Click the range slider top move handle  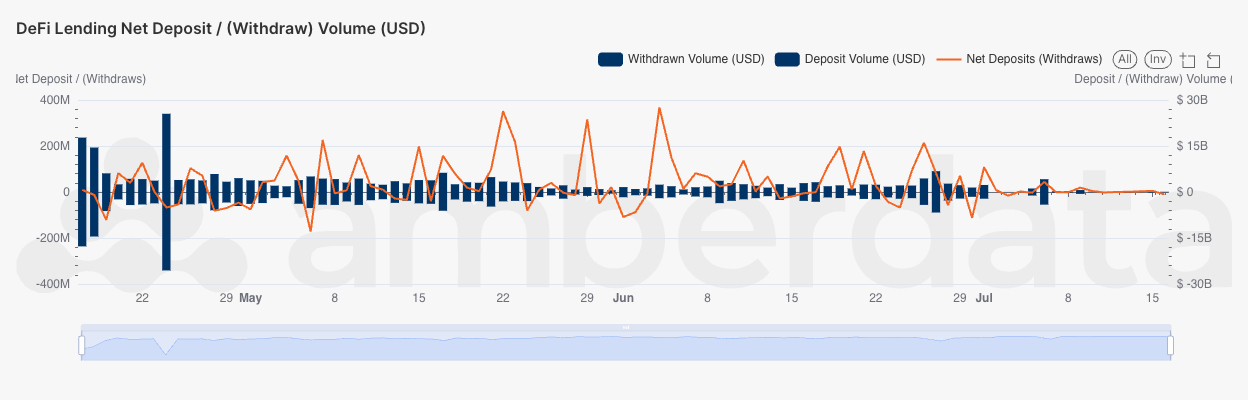tap(626, 327)
